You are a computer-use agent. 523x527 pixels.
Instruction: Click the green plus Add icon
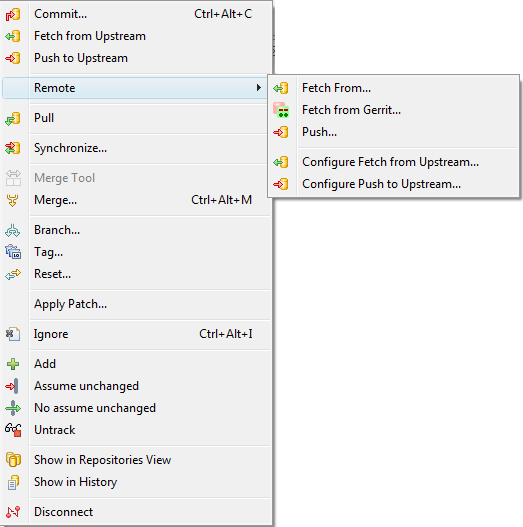click(x=13, y=364)
